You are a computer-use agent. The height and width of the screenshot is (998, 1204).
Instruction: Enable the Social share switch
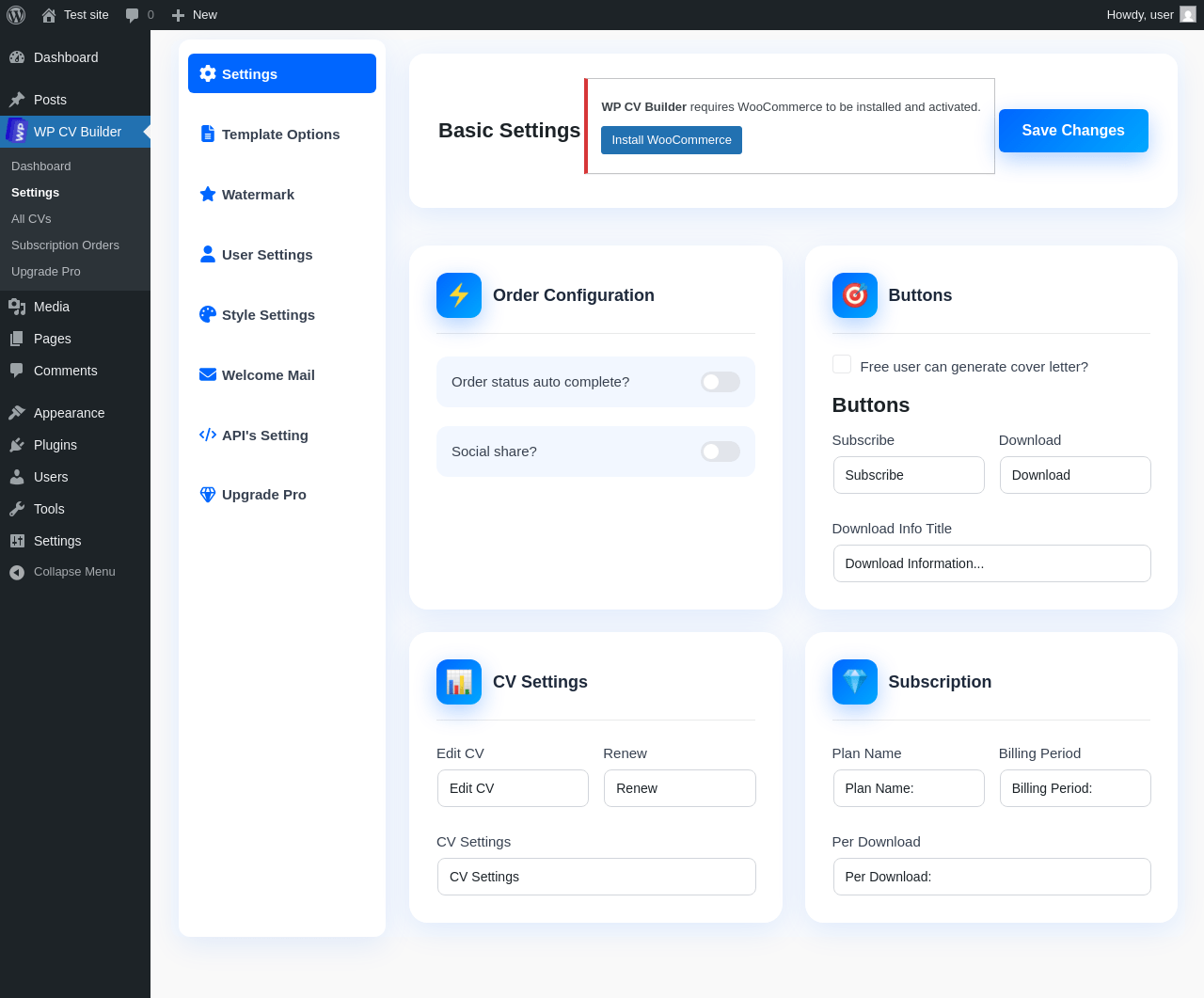(721, 451)
